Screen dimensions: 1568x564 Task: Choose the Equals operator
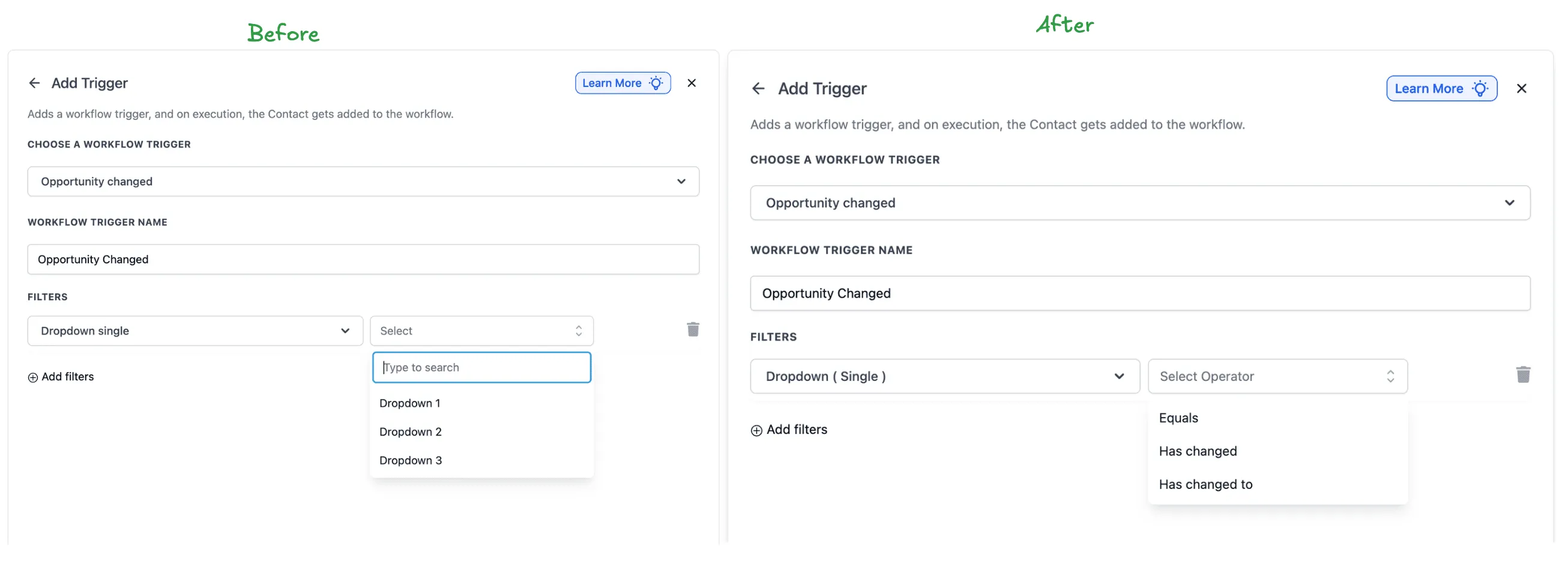point(1178,418)
